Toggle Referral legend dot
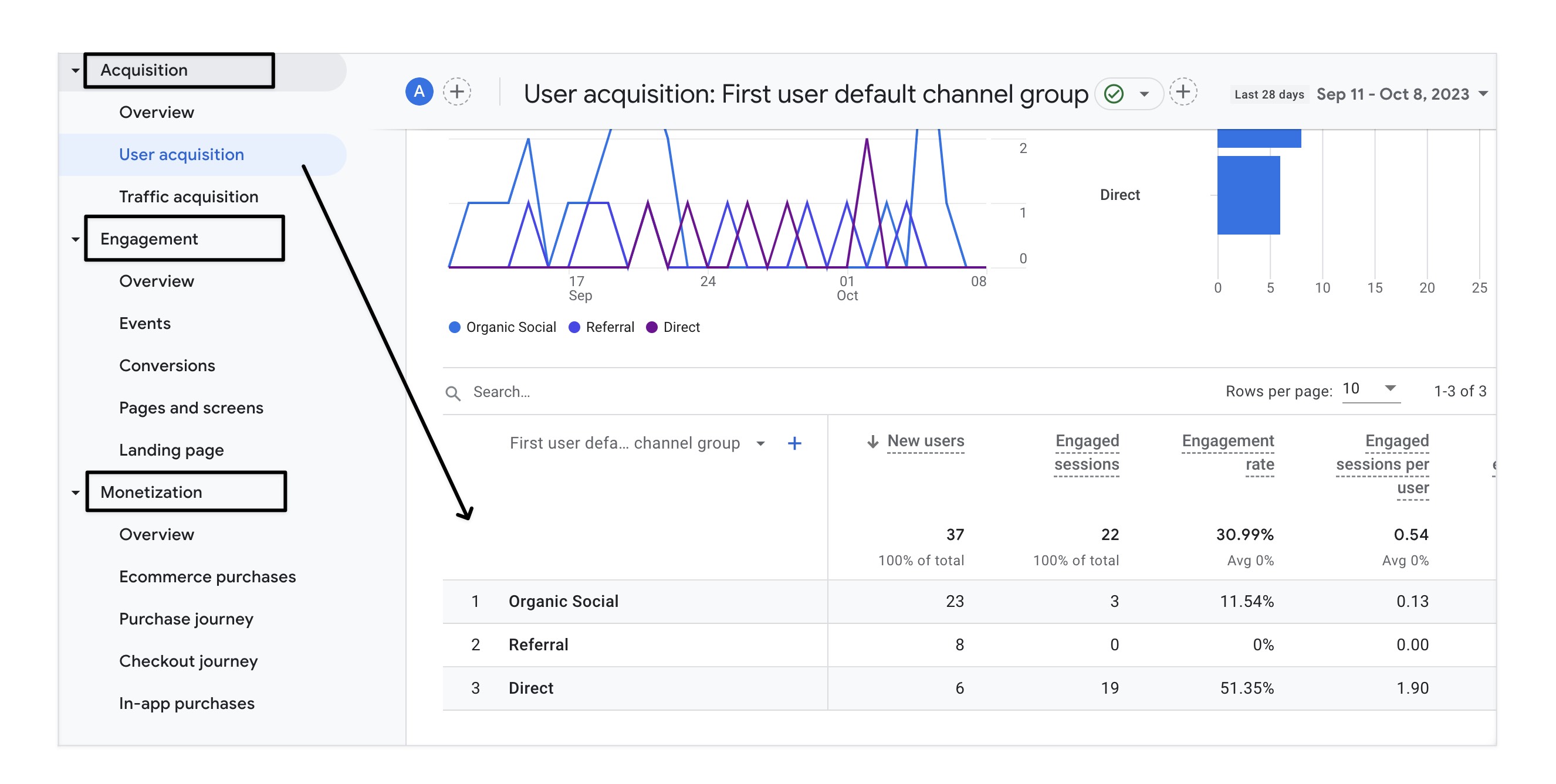The height and width of the screenshot is (784, 1556). click(x=574, y=327)
